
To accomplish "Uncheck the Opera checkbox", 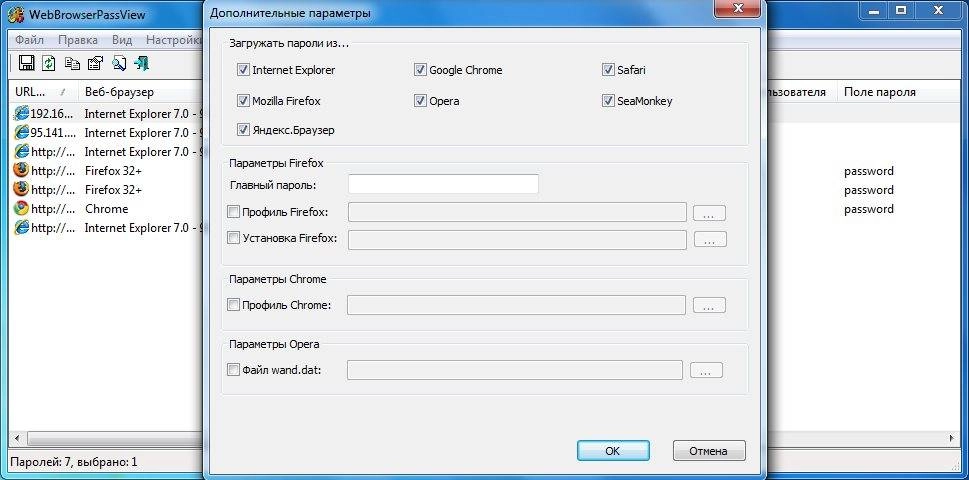I will [420, 100].
